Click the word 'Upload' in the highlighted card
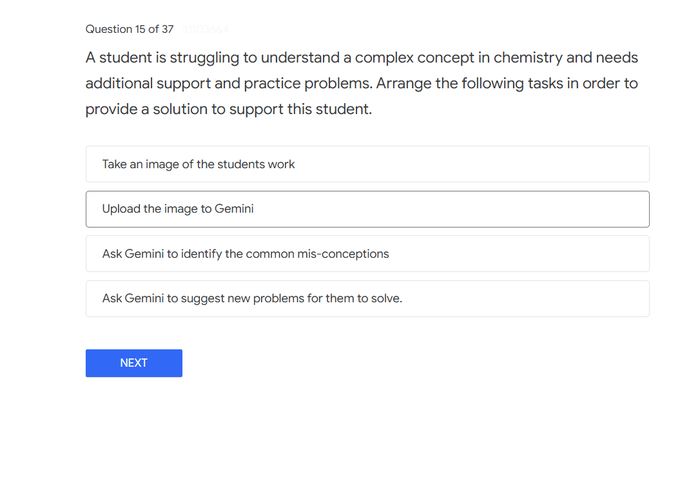The image size is (680, 495). pyautogui.click(x=121, y=209)
